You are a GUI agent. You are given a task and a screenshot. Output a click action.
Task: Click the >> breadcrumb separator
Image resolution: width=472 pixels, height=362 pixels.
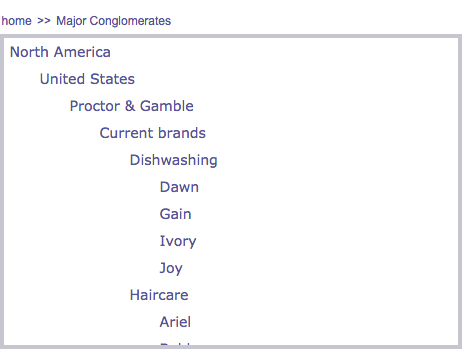click(x=44, y=21)
